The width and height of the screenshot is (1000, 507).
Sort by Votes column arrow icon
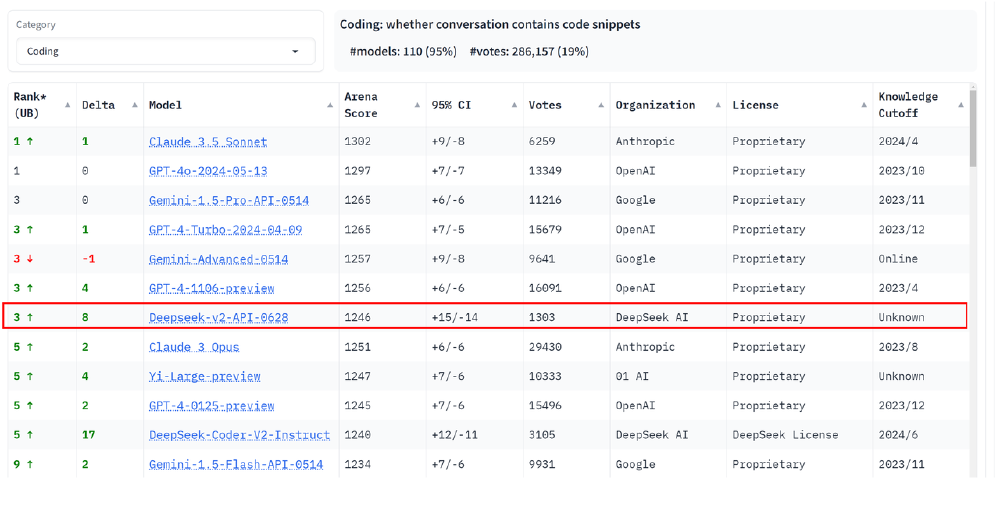[x=601, y=105]
